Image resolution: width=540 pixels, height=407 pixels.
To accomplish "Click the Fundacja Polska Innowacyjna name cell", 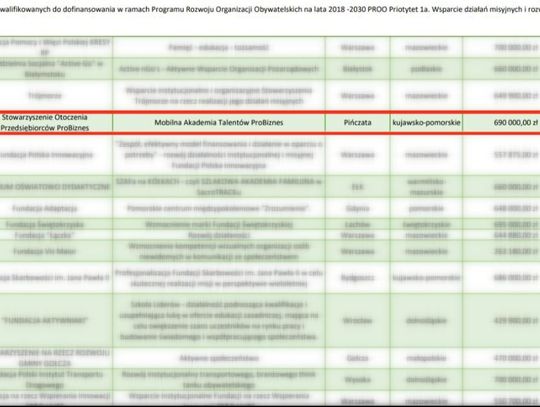I will (45, 155).
